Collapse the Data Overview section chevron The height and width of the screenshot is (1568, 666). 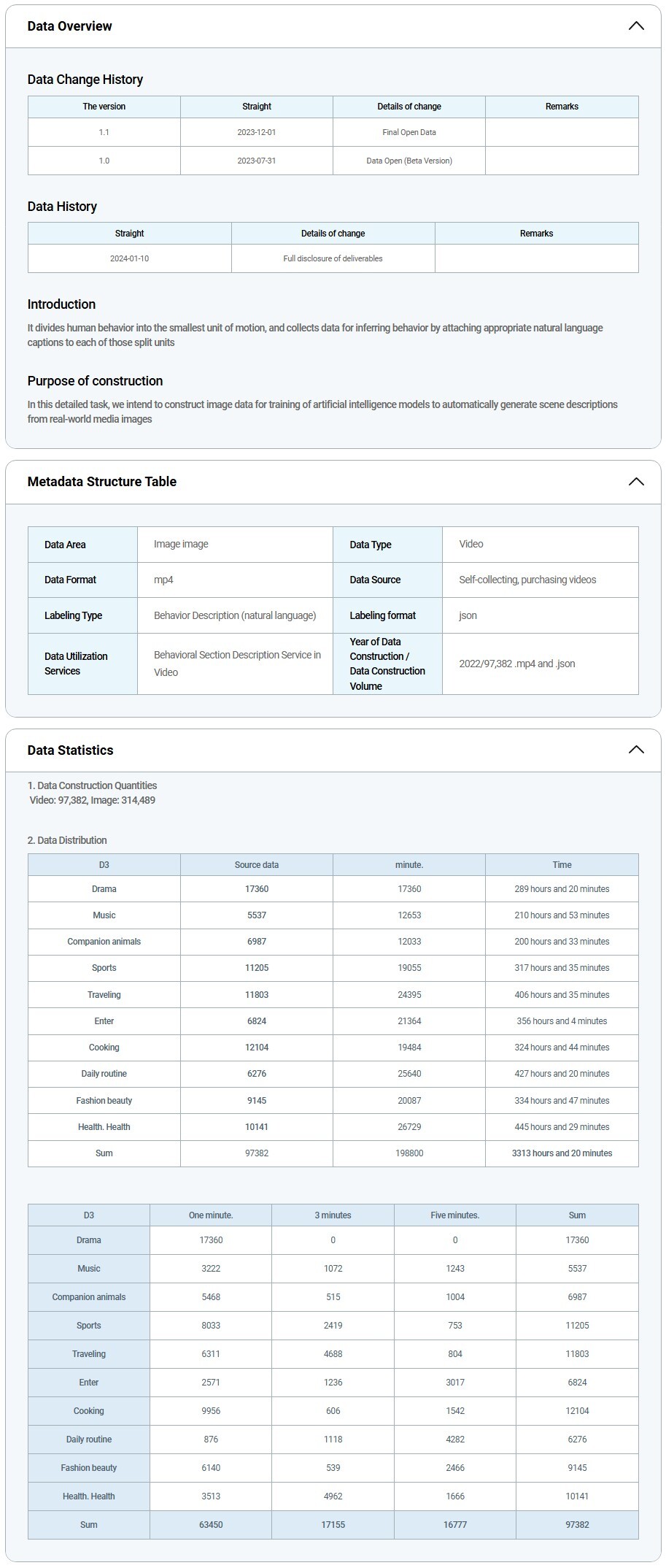click(x=635, y=26)
